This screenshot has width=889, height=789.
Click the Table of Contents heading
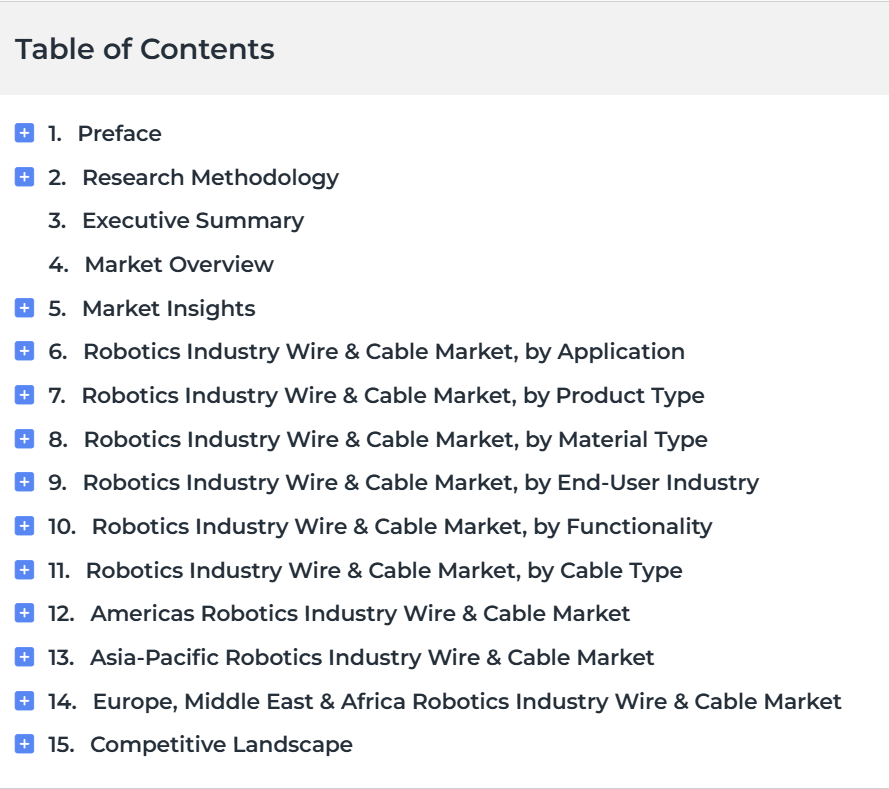tap(145, 49)
